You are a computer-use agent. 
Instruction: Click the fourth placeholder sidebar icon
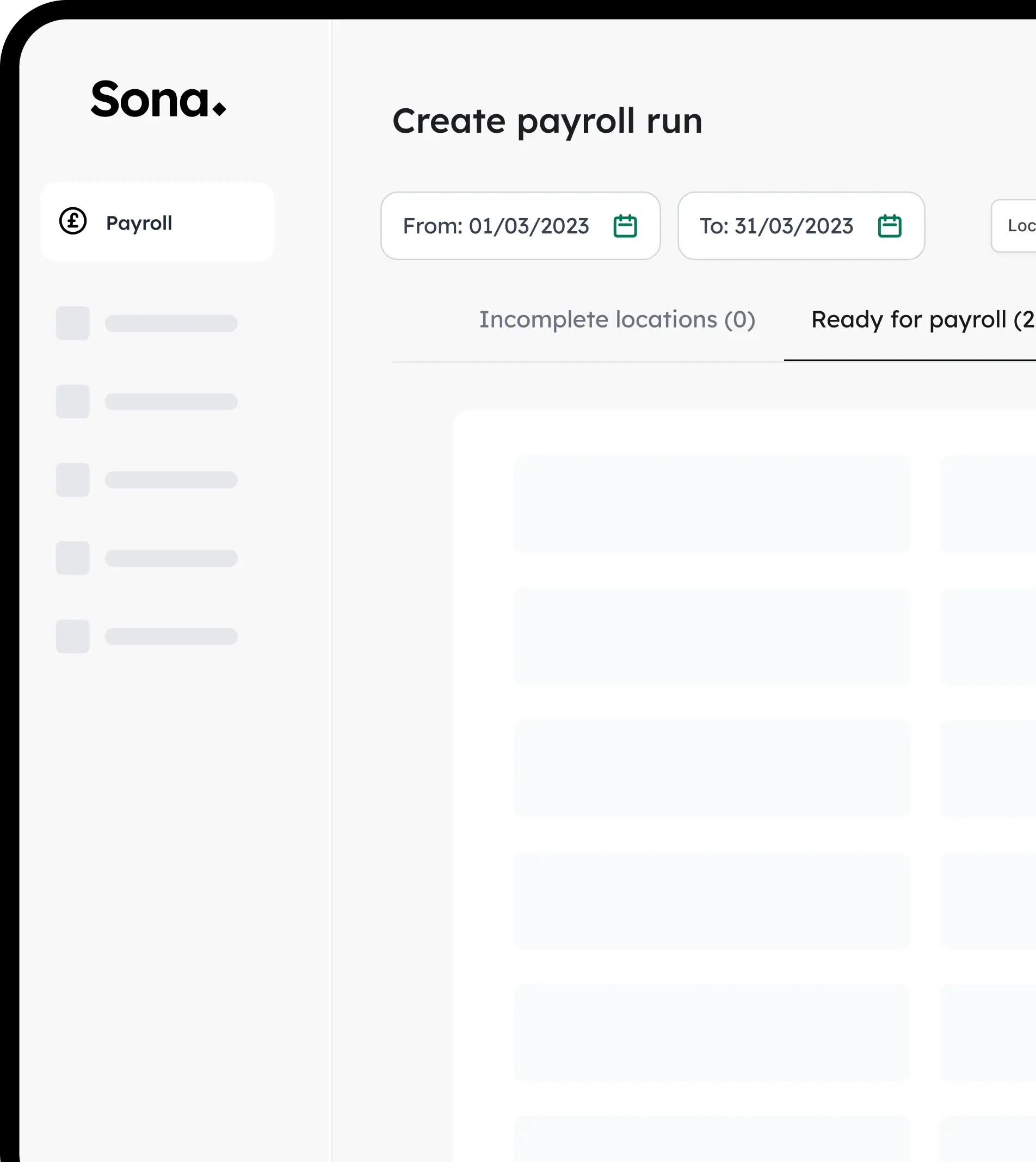click(73, 558)
